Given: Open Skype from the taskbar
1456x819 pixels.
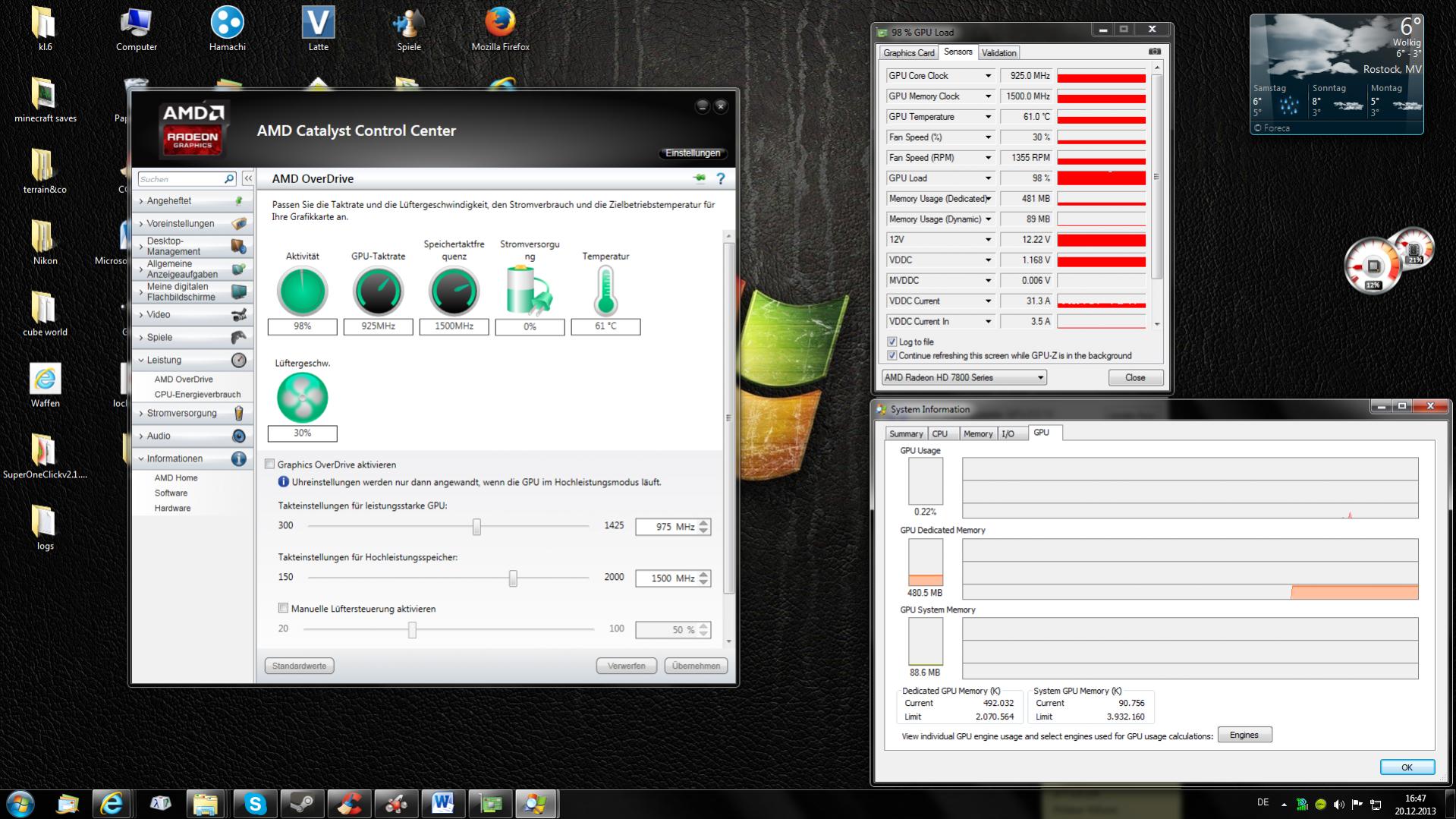Looking at the screenshot, I should [x=255, y=804].
